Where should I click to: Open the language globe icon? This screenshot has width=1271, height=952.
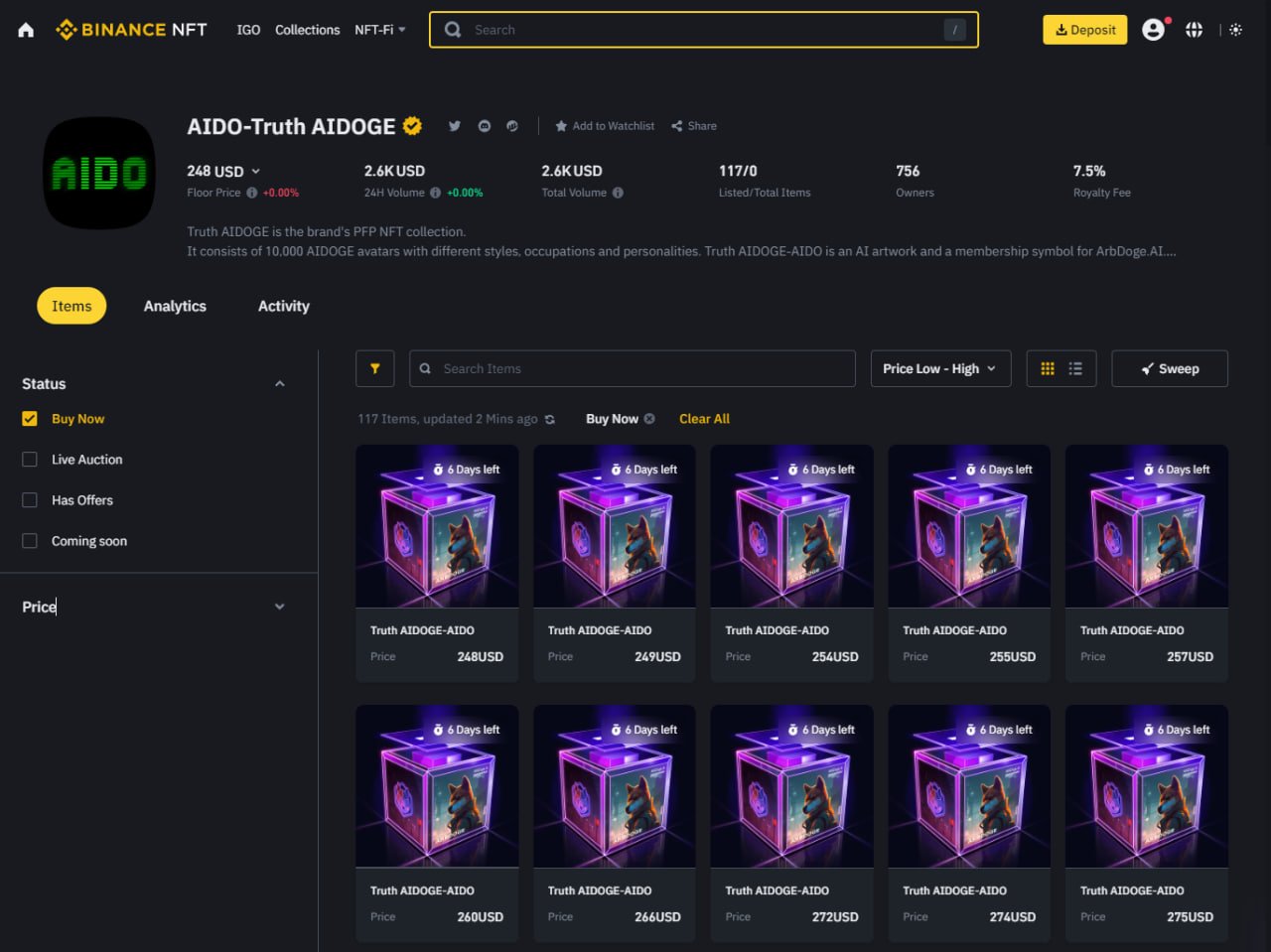point(1195,30)
